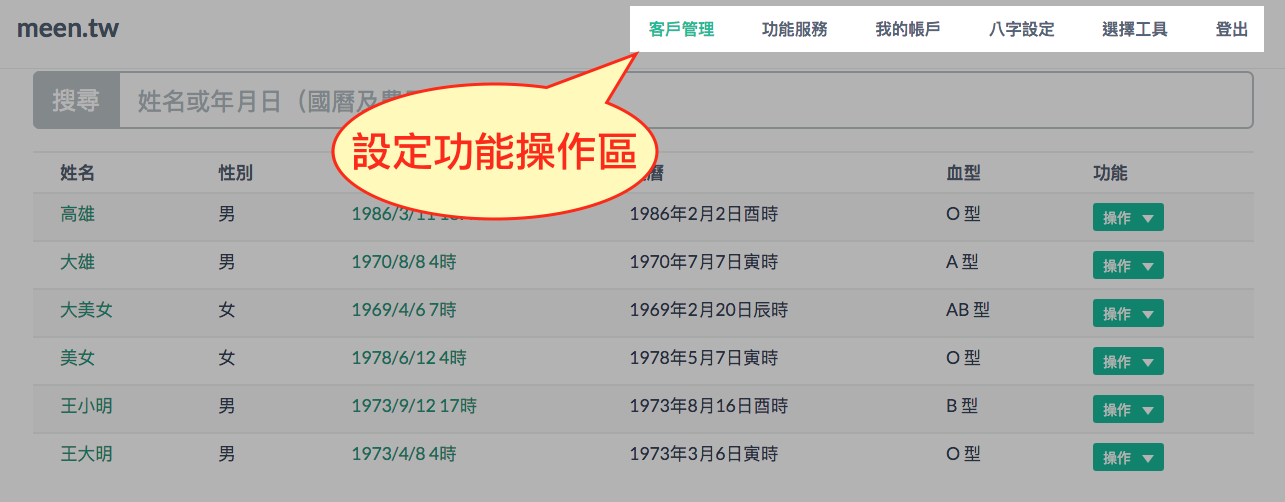
Task: Click the 功能 column header
Action: click(x=1110, y=173)
